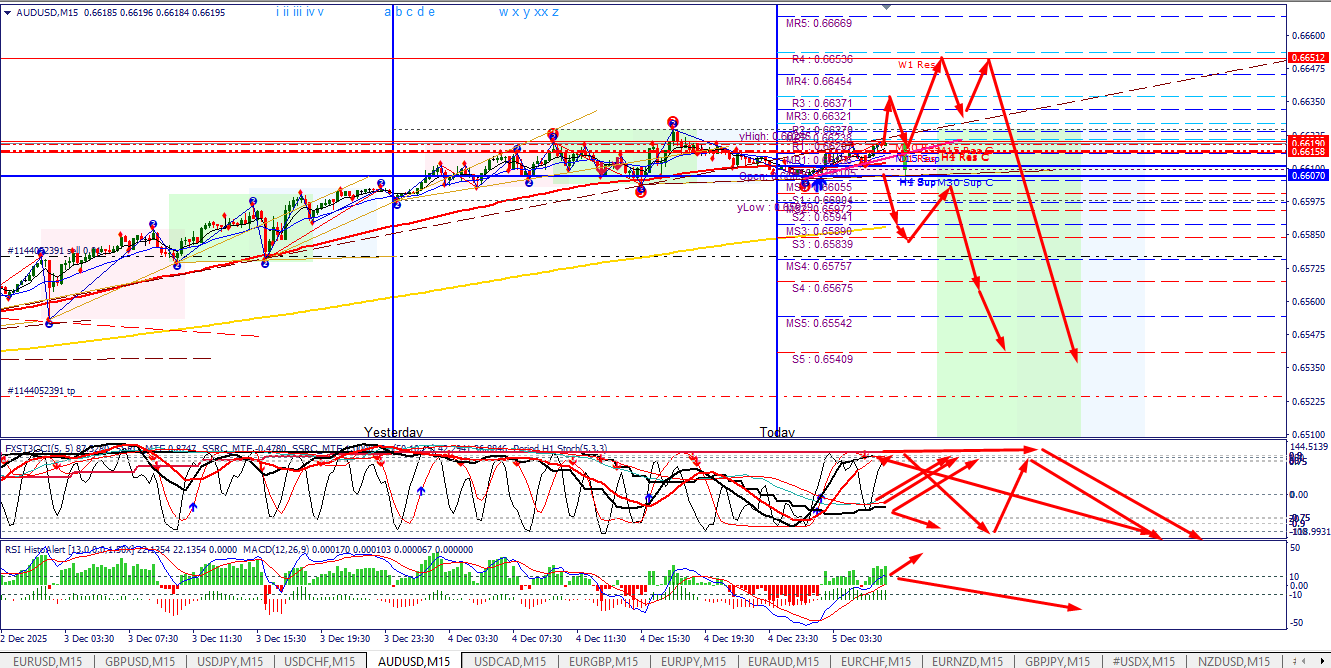
Task: Click the wave labels w x y xx z
Action: pyautogui.click(x=529, y=12)
